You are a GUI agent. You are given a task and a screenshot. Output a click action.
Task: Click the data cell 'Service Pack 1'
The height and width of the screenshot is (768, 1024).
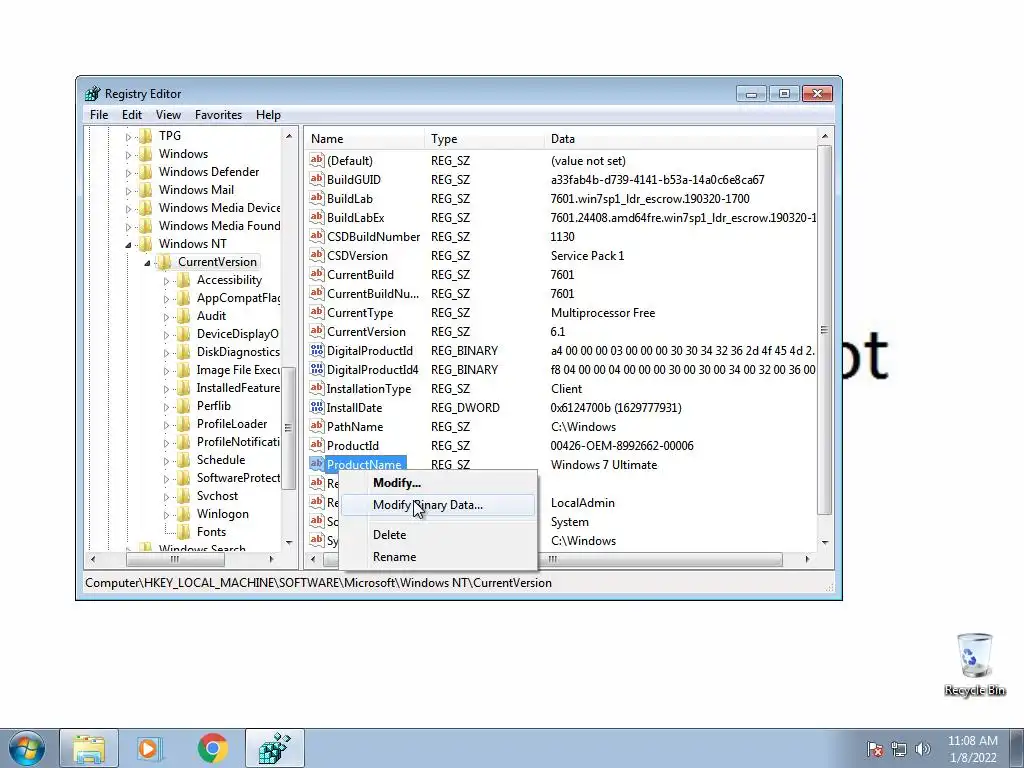pyautogui.click(x=587, y=255)
